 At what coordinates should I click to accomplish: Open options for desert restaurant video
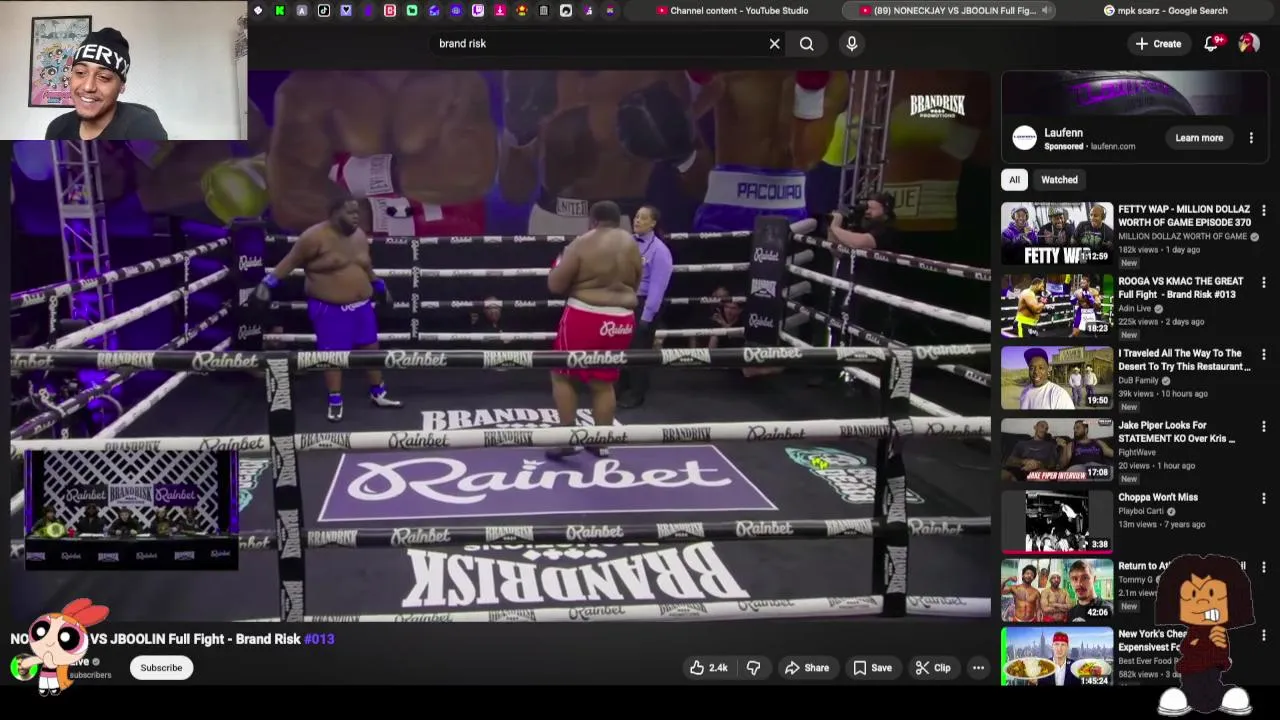click(1264, 355)
